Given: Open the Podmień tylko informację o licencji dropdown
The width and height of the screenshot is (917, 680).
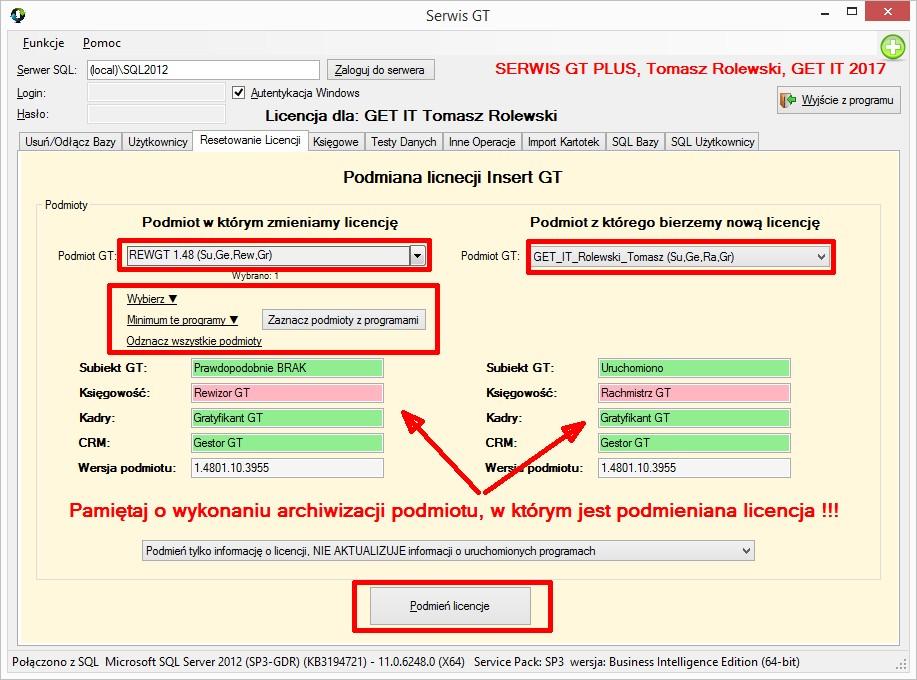Looking at the screenshot, I should [448, 551].
